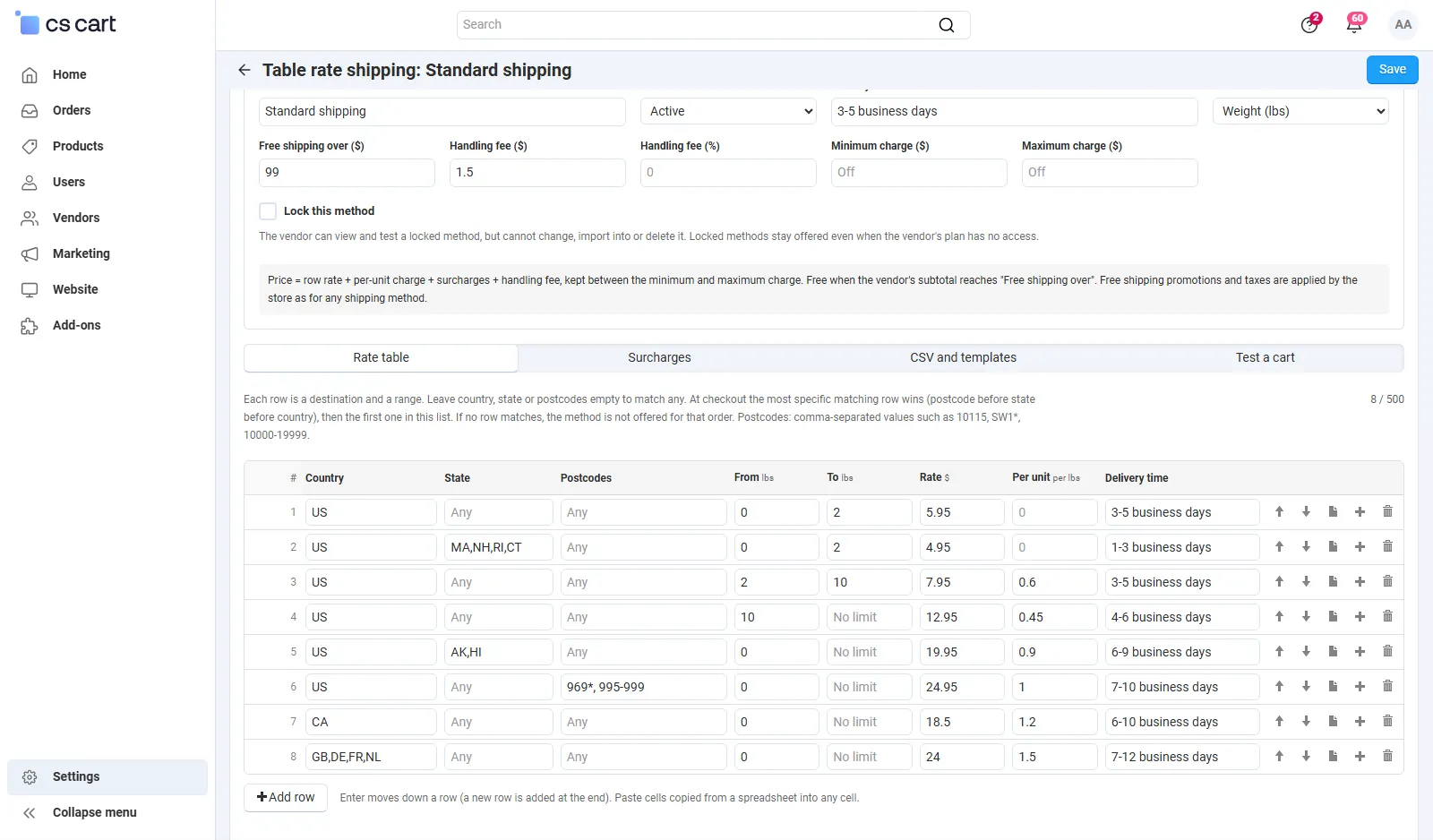Move row 2 (MA,NH,RI,CT) up

coord(1279,547)
